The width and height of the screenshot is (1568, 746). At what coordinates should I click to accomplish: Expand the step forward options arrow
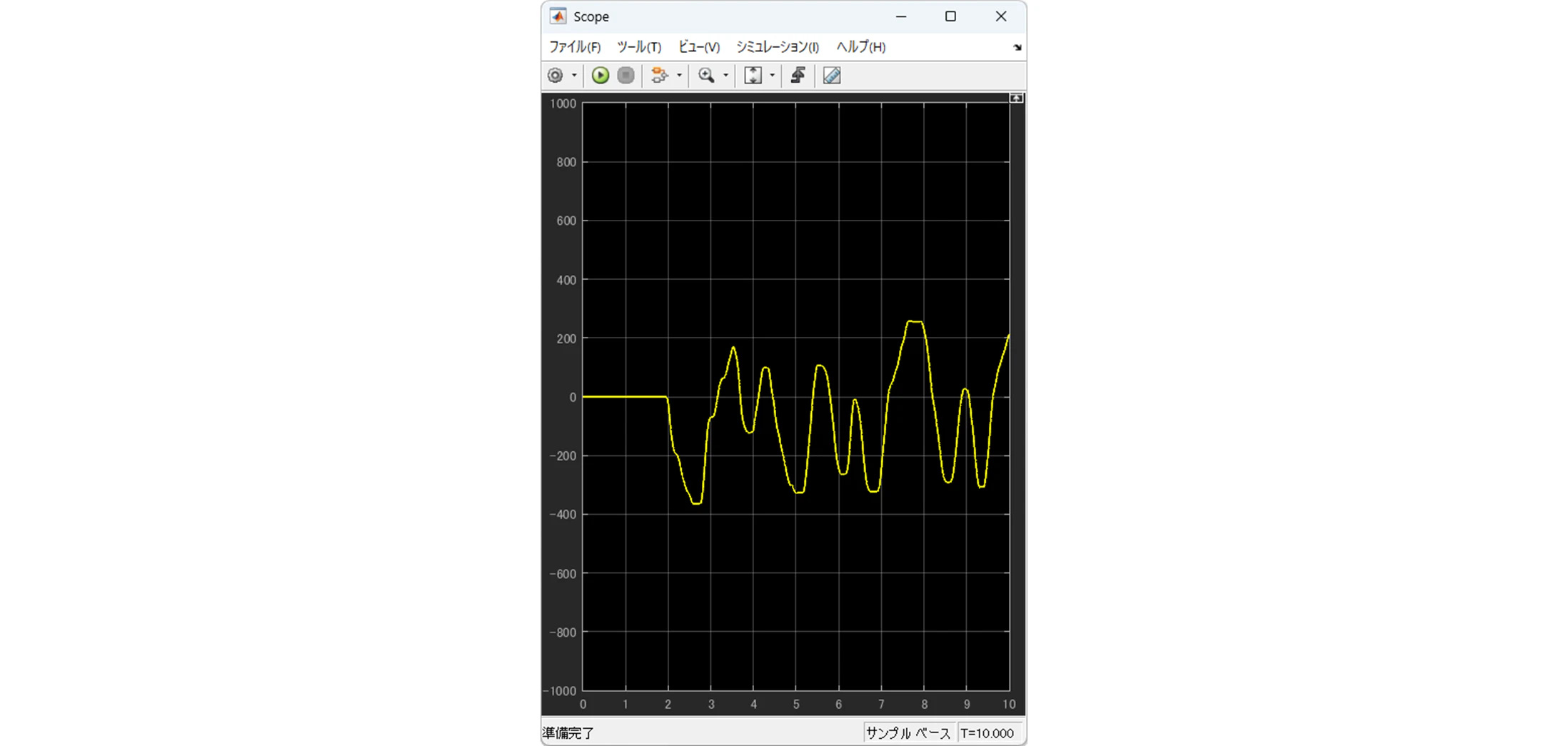679,76
